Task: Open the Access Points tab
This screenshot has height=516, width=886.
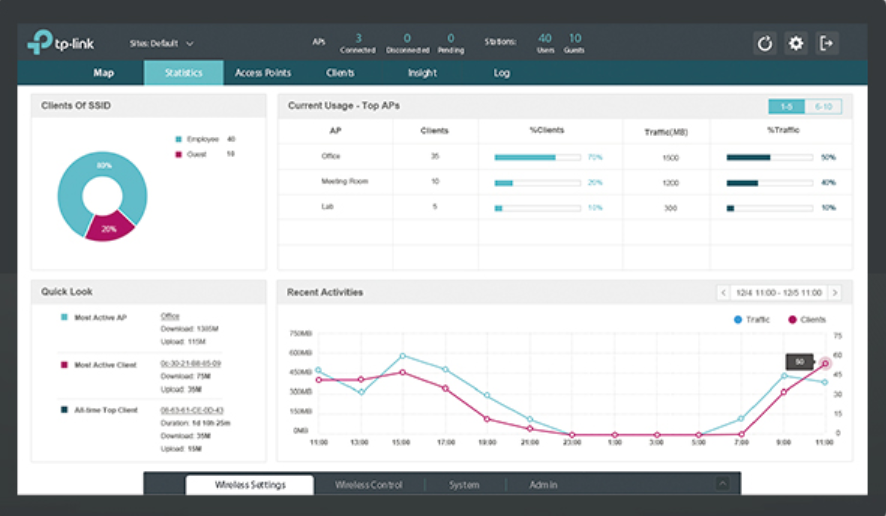Action: pyautogui.click(x=263, y=73)
